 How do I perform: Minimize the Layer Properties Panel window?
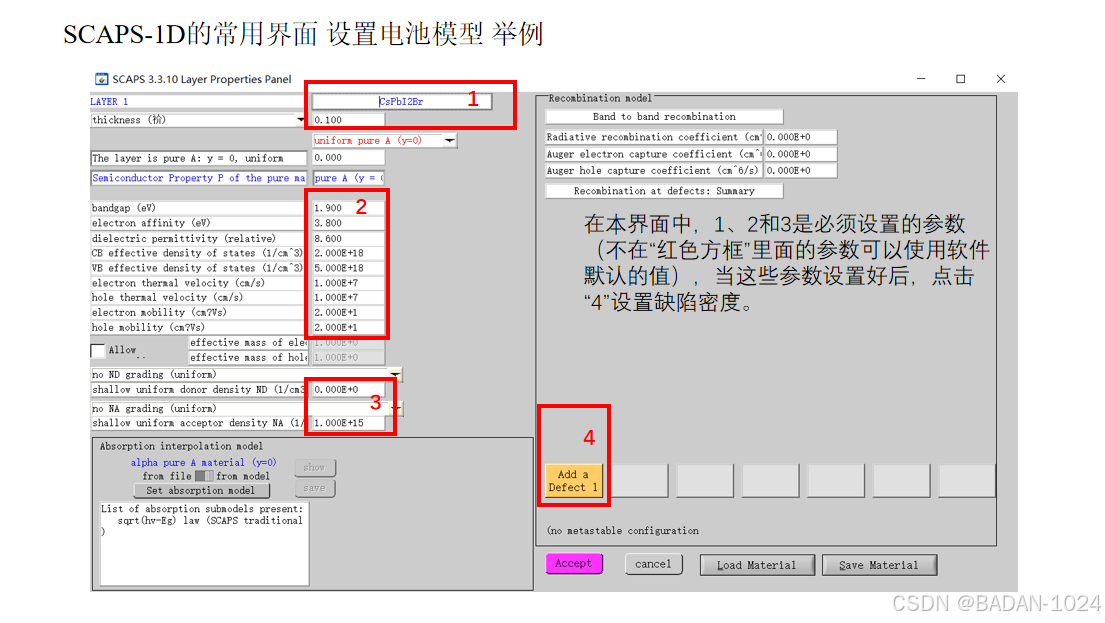(x=920, y=79)
